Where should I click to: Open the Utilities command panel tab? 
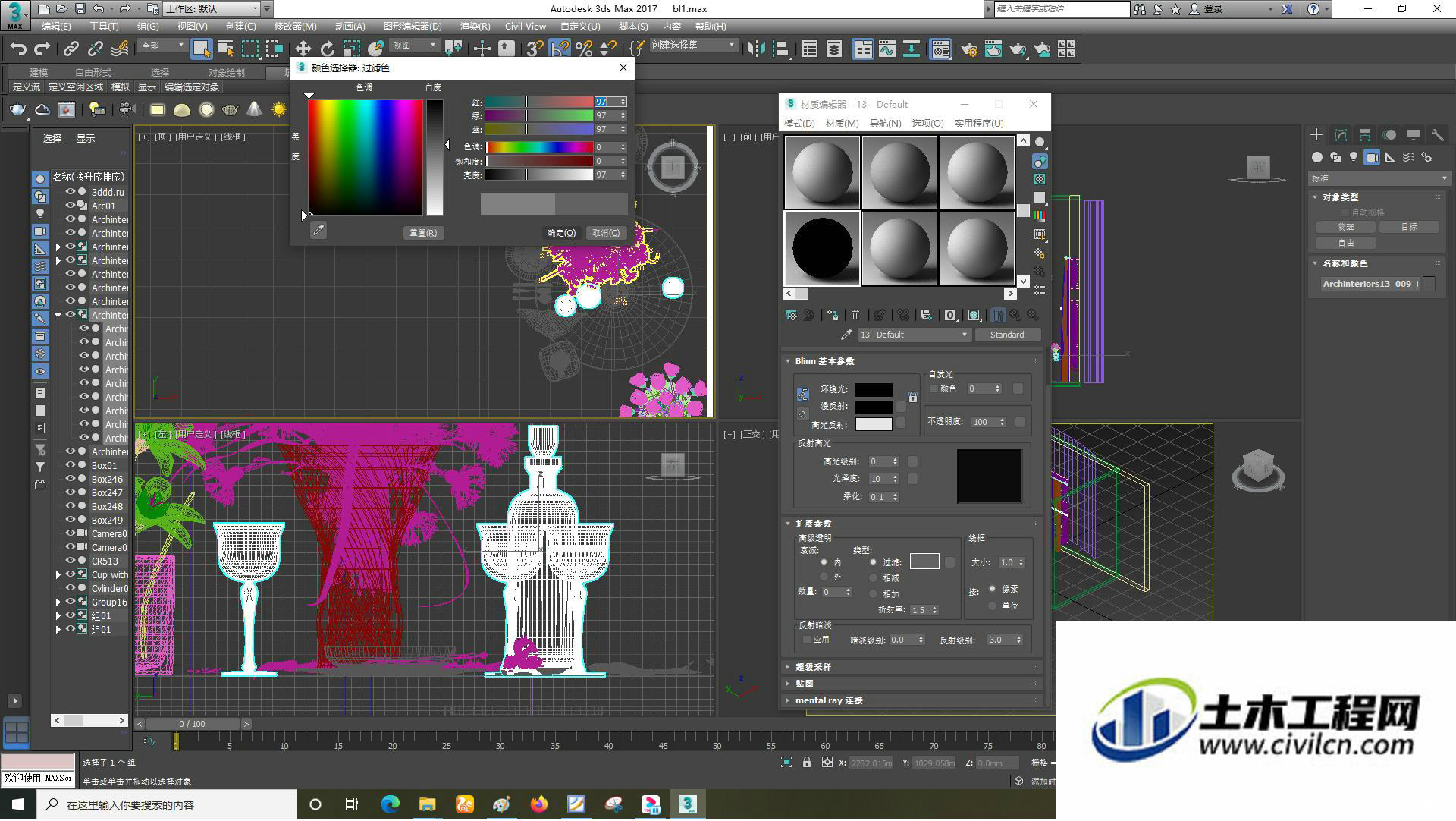(1437, 134)
